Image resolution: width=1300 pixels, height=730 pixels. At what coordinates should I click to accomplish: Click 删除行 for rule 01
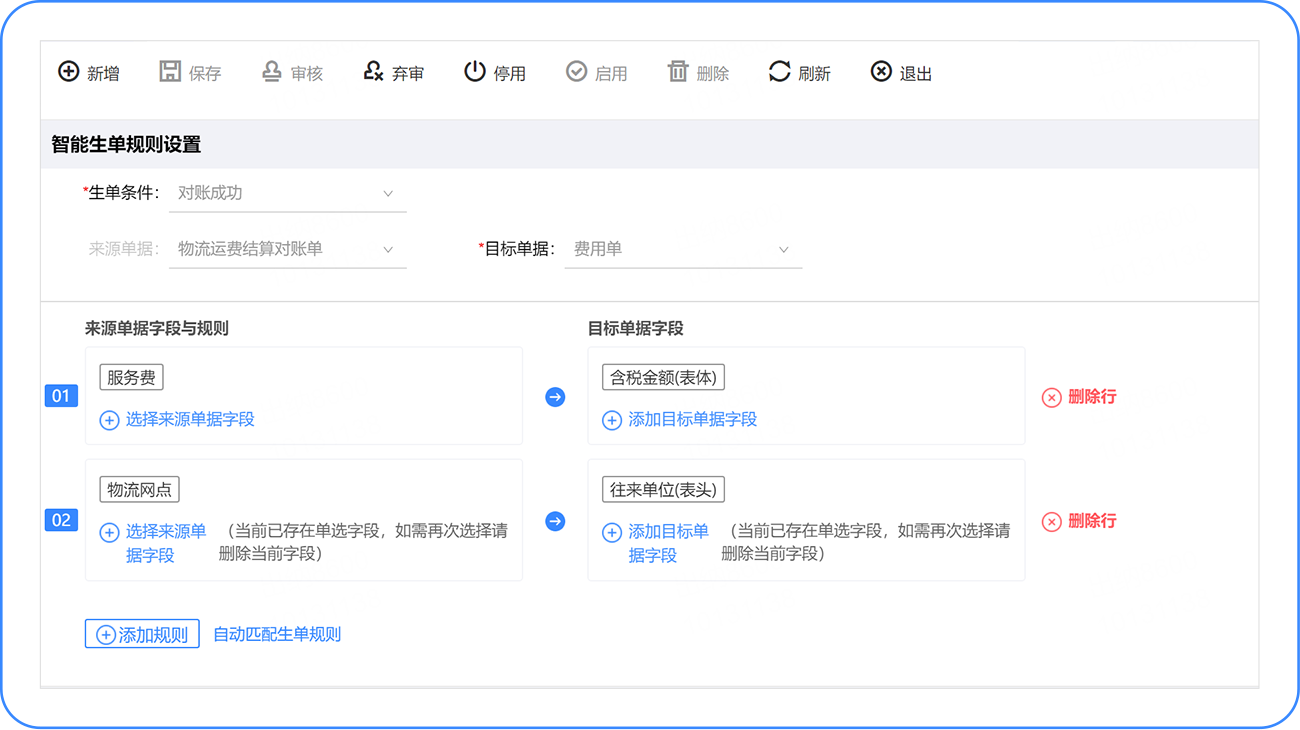click(x=1079, y=397)
